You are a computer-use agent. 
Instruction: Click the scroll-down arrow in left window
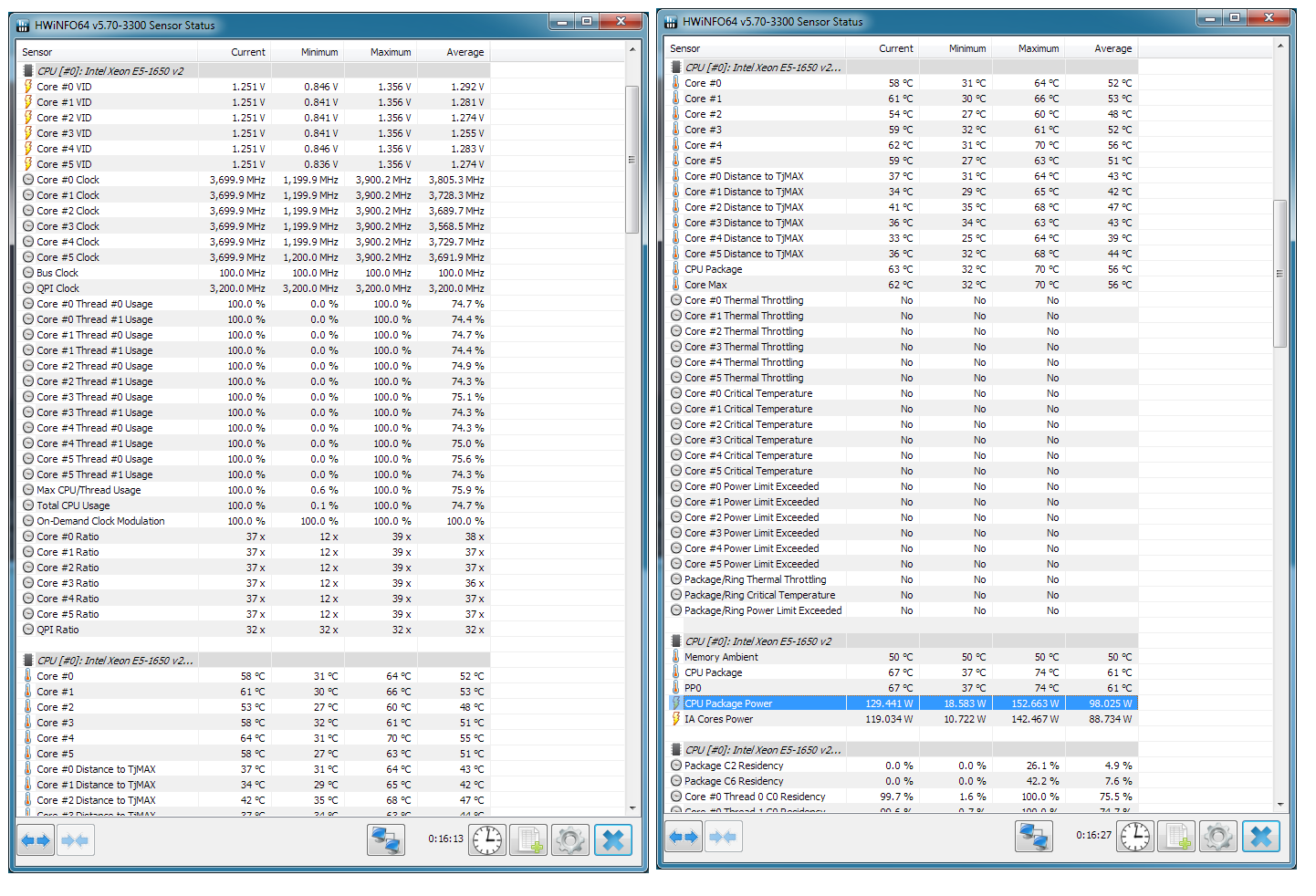coord(632,808)
